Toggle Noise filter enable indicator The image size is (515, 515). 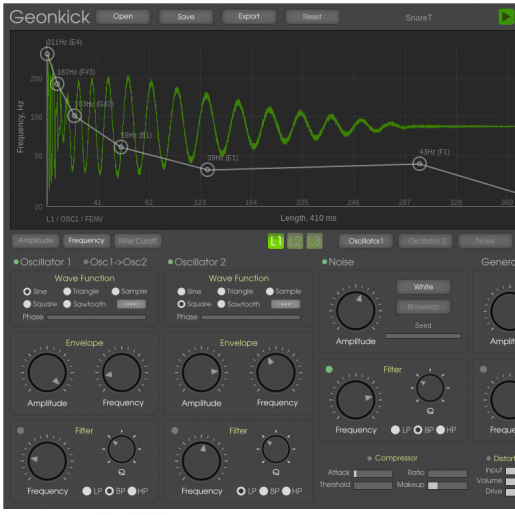[x=329, y=369]
